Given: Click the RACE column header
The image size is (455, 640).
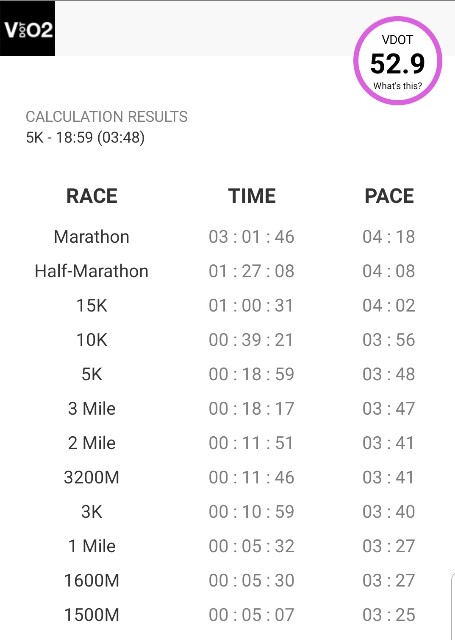Looking at the screenshot, I should [x=92, y=196].
